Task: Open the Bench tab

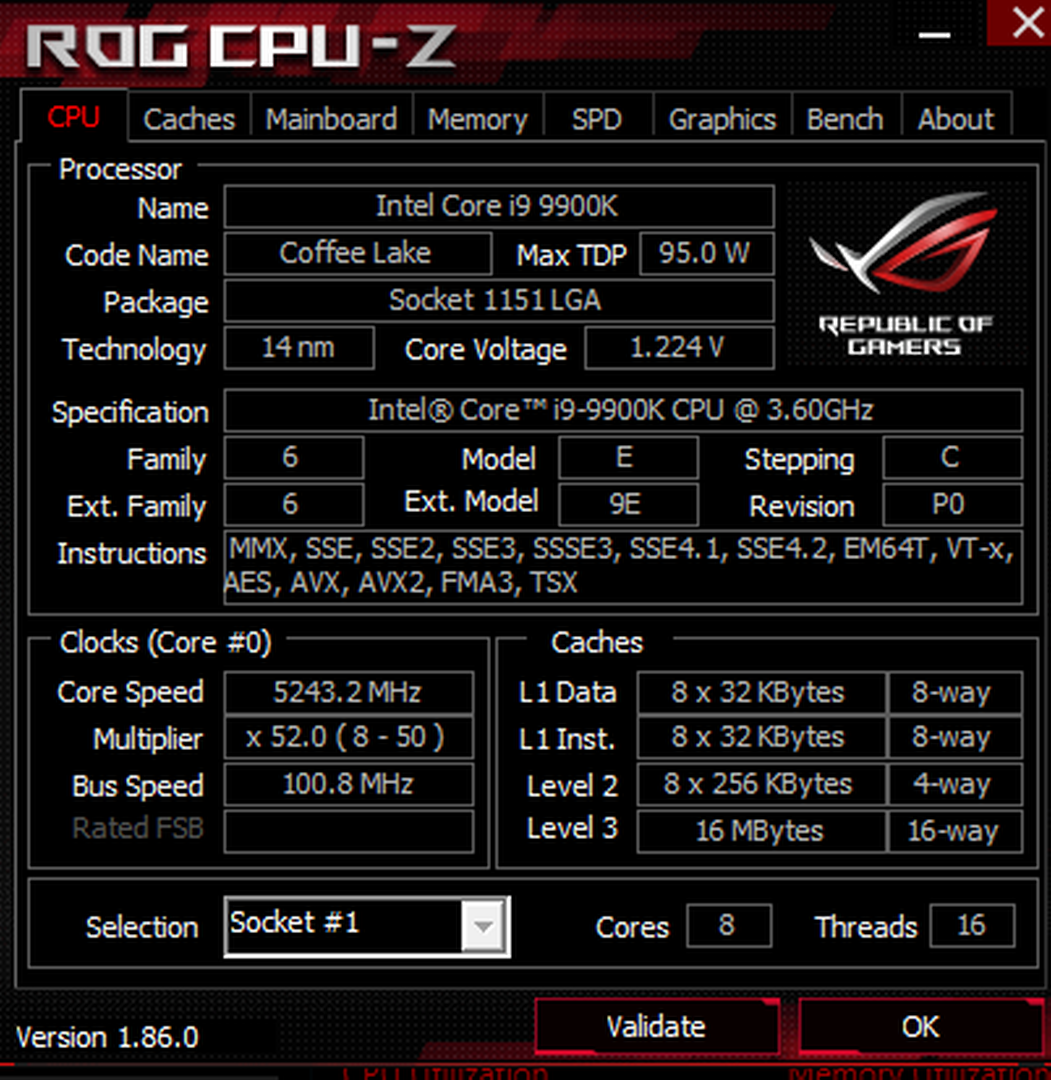Action: pos(845,119)
